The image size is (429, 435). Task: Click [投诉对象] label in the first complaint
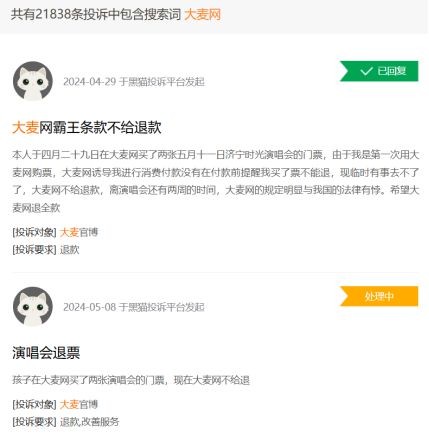pos(34,232)
